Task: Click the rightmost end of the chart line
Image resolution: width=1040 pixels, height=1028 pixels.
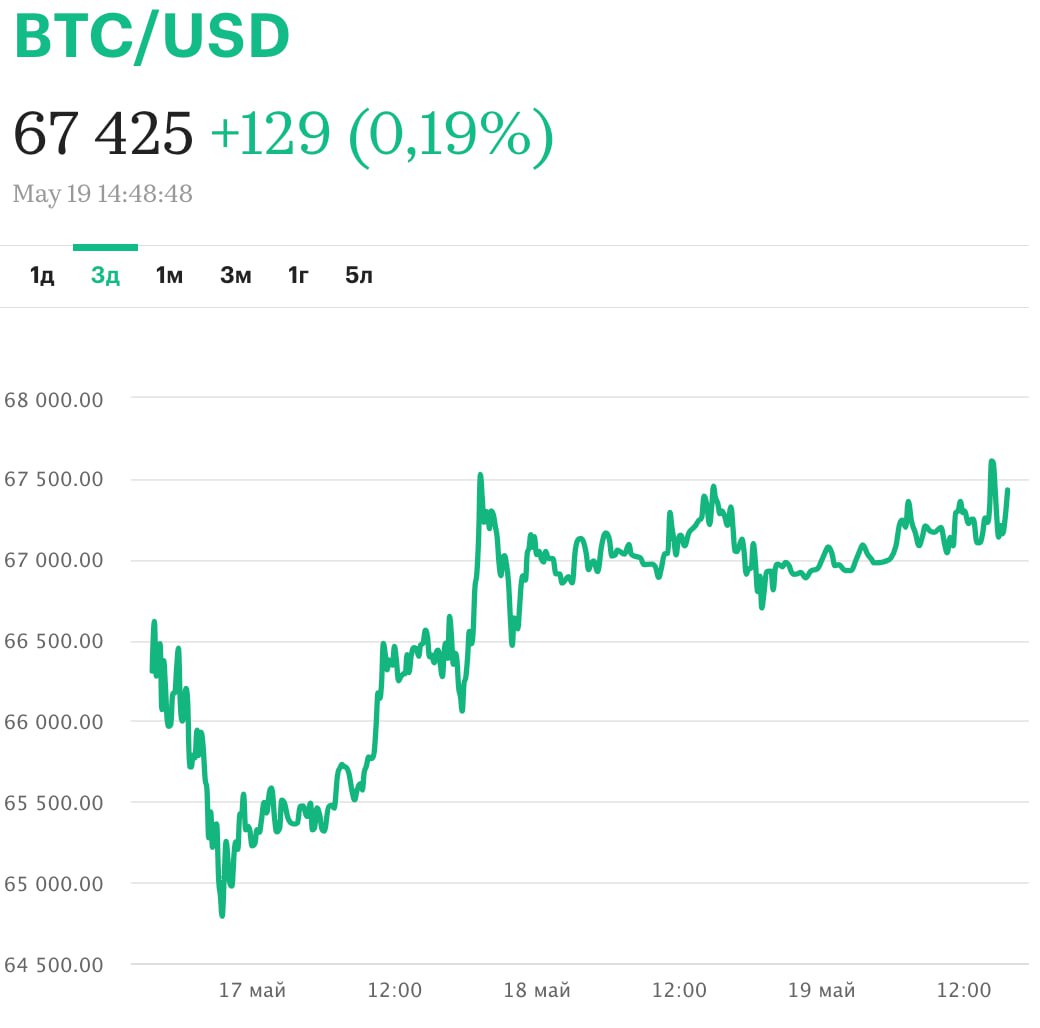Action: (x=1007, y=490)
